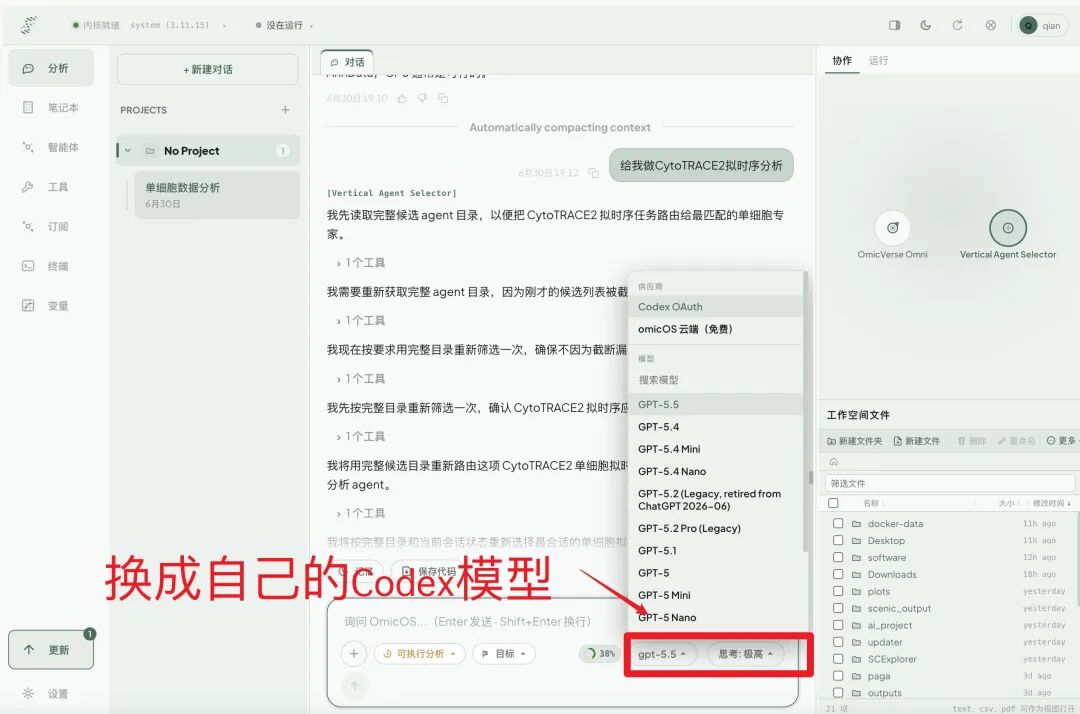1080x714 pixels.
Task: Check the software folder checkbox
Action: (838, 557)
